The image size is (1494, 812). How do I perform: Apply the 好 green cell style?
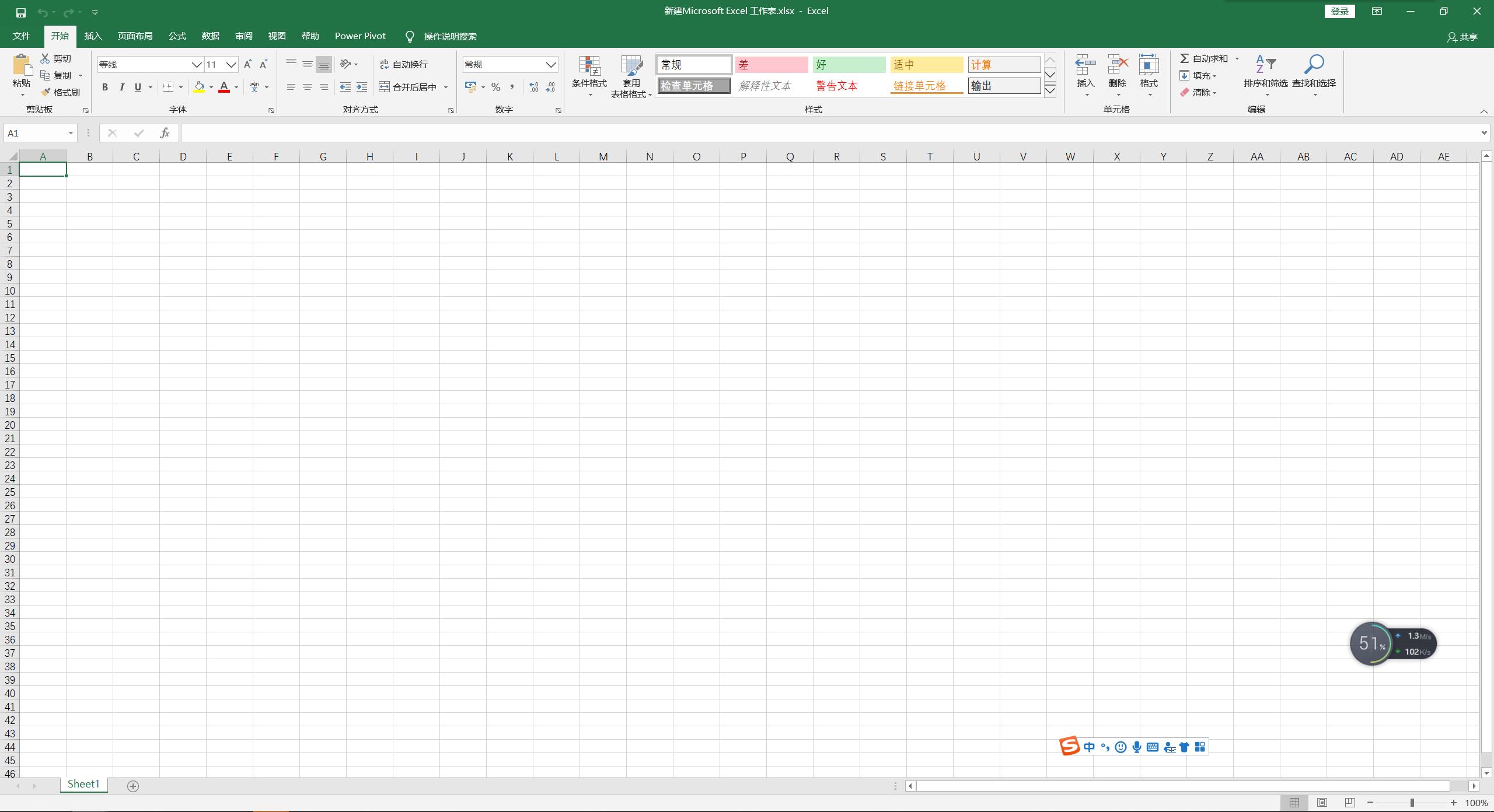(849, 65)
